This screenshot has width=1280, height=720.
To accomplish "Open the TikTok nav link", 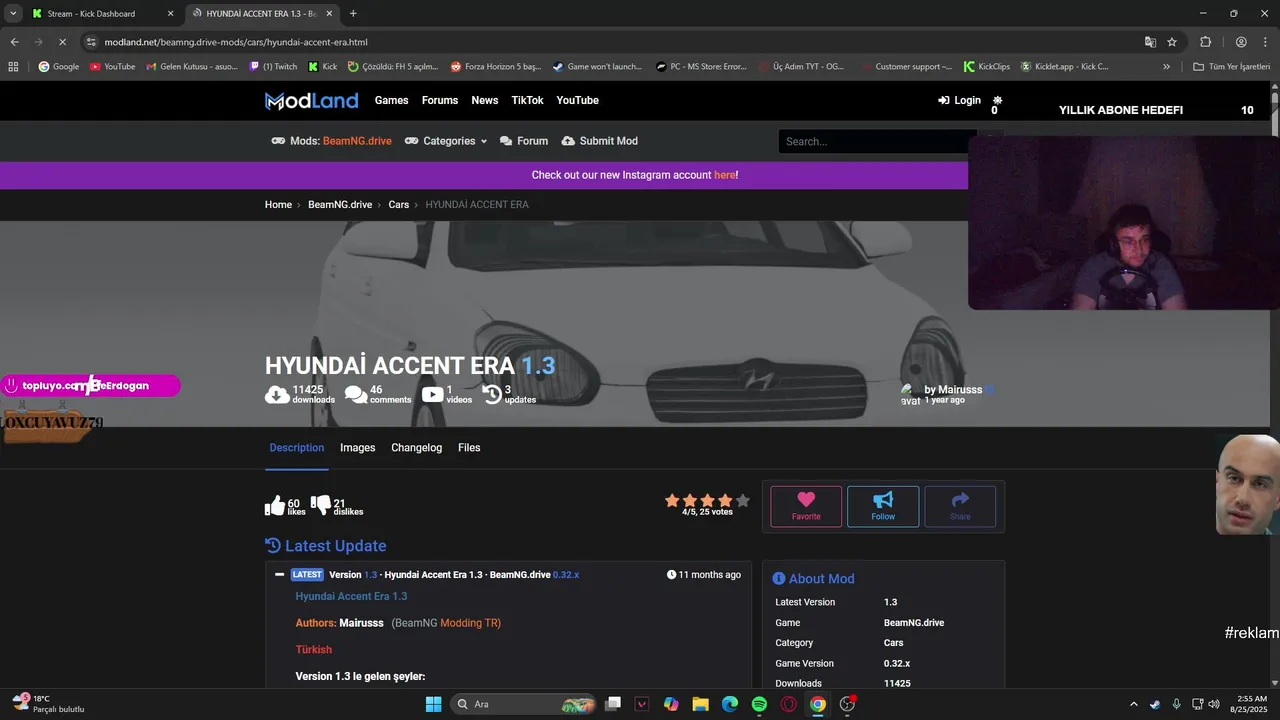I will click(527, 100).
